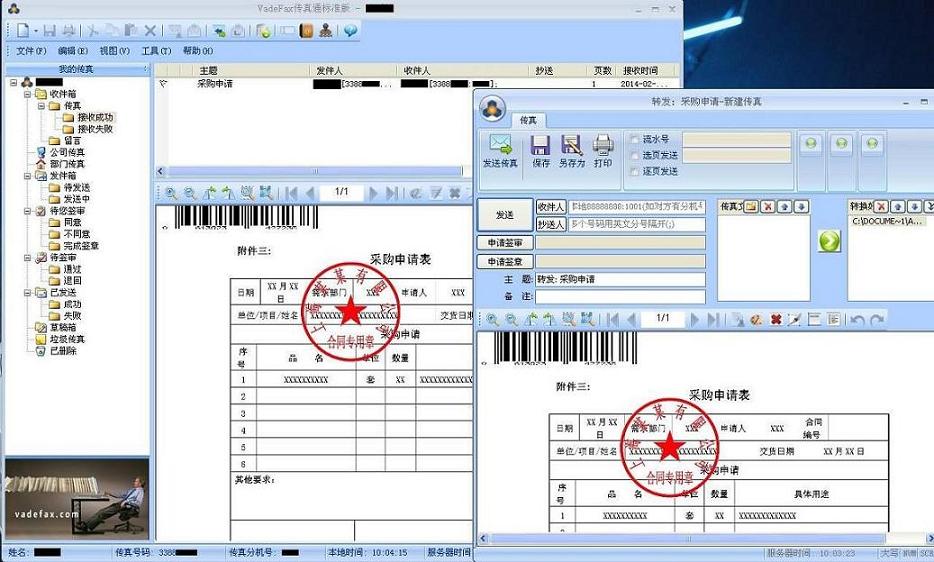Go to the last page in the forward window preview
934x562 pixels.
[713, 319]
